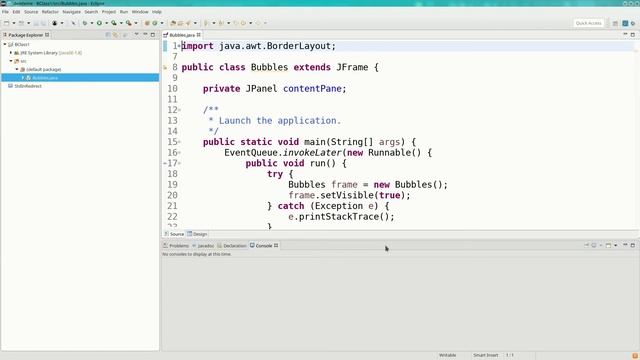Close the Console view tab
This screenshot has height=360, width=640.
click(276, 245)
